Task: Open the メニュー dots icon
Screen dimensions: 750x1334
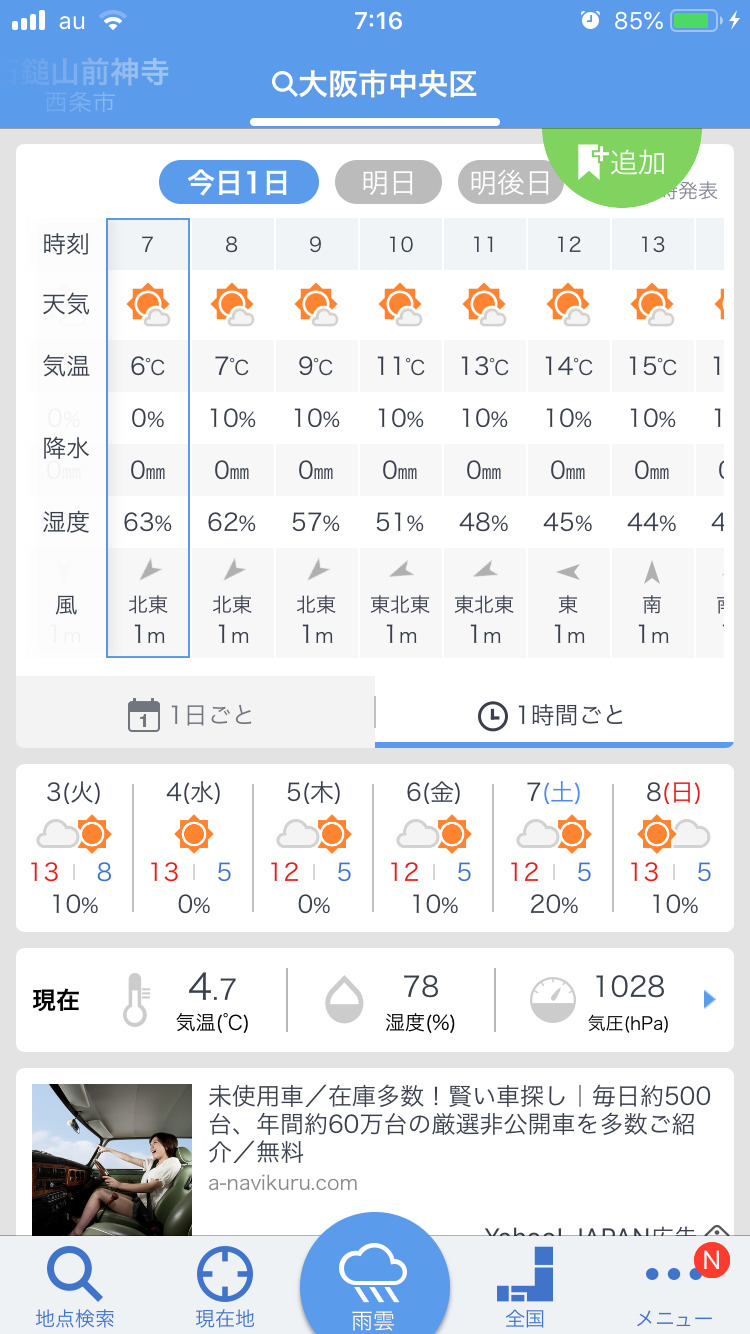Action: pyautogui.click(x=674, y=1276)
